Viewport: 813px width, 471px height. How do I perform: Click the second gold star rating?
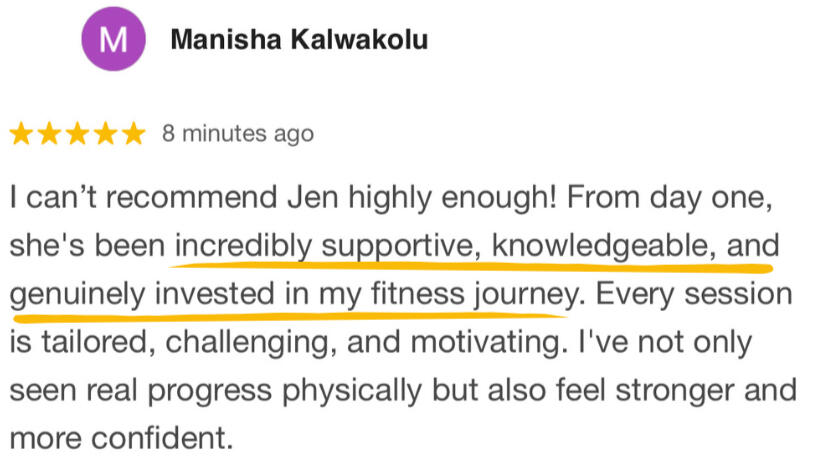point(50,134)
